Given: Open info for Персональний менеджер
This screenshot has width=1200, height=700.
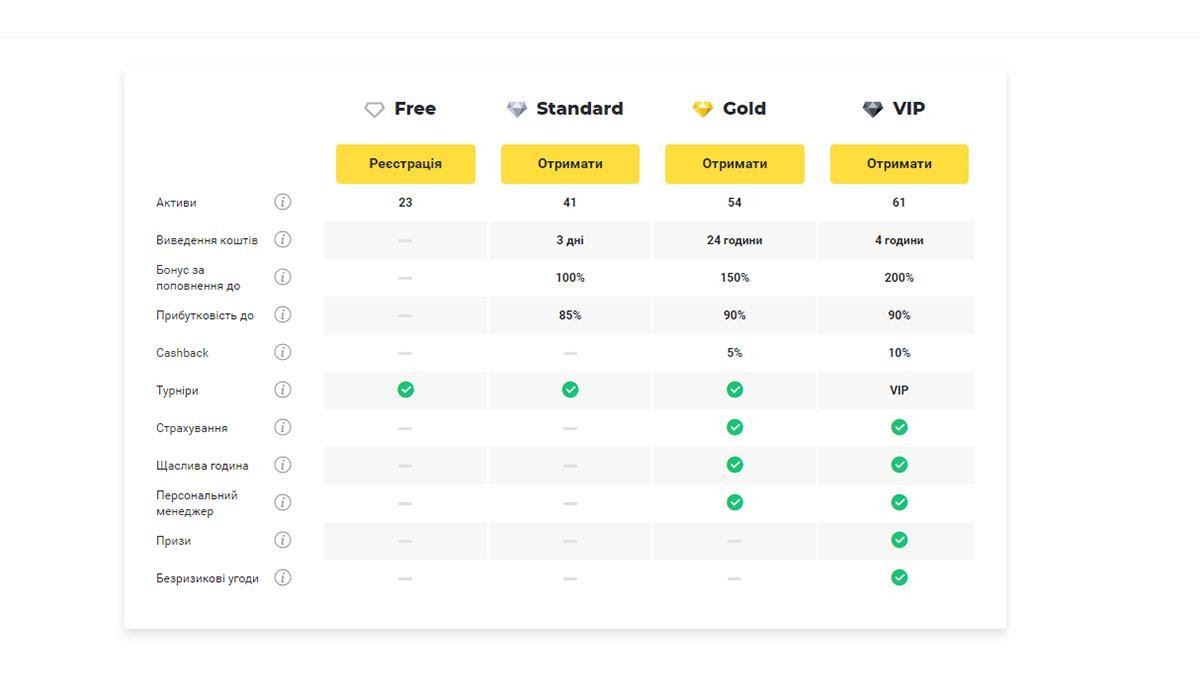Looking at the screenshot, I should tap(282, 502).
